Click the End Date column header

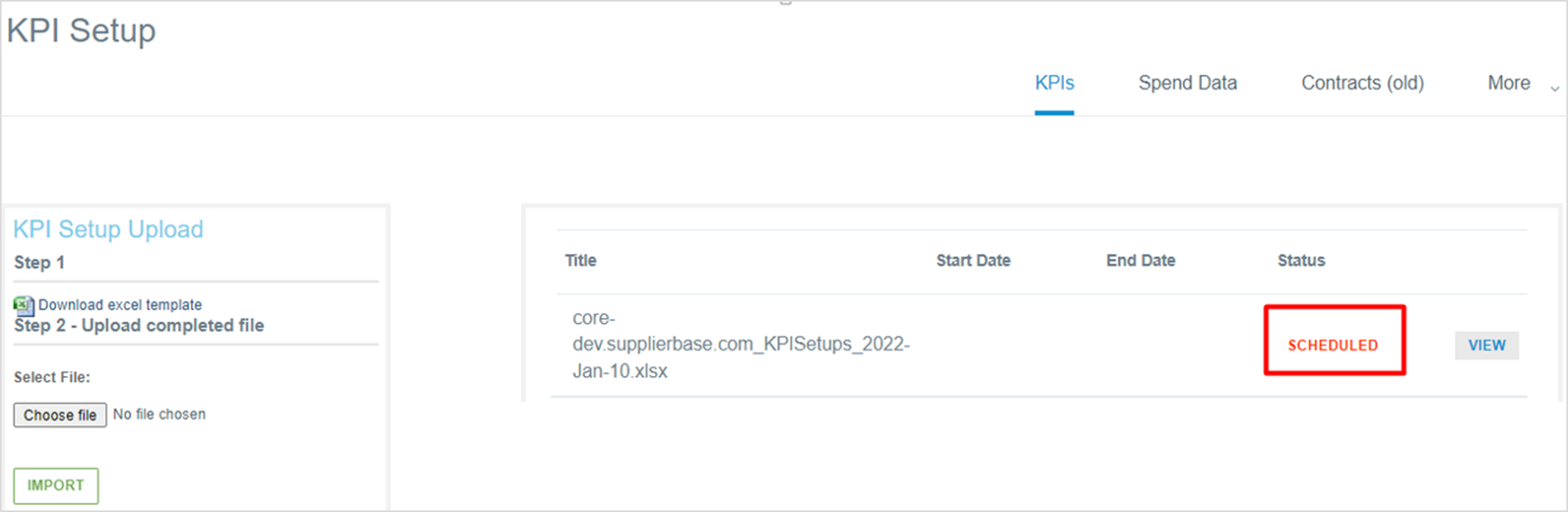point(1140,260)
